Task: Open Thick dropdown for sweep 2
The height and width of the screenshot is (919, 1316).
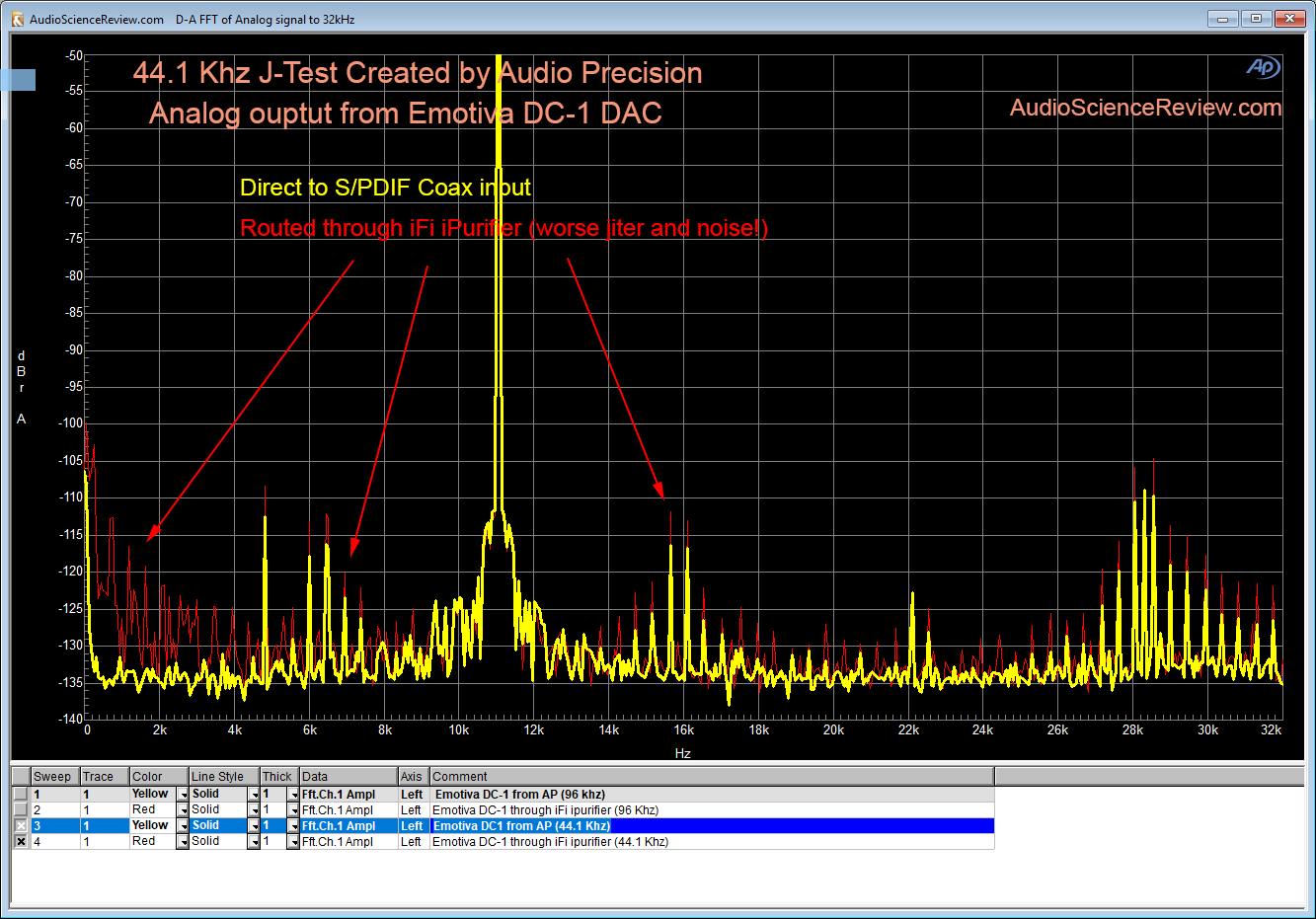Action: [293, 810]
